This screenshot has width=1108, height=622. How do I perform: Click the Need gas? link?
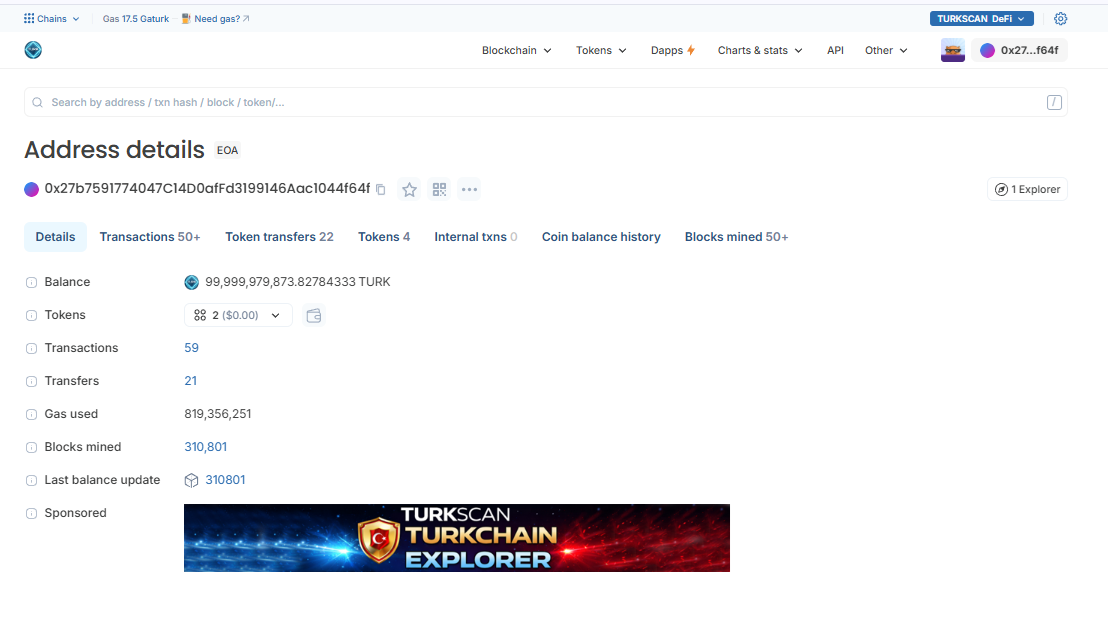216,19
